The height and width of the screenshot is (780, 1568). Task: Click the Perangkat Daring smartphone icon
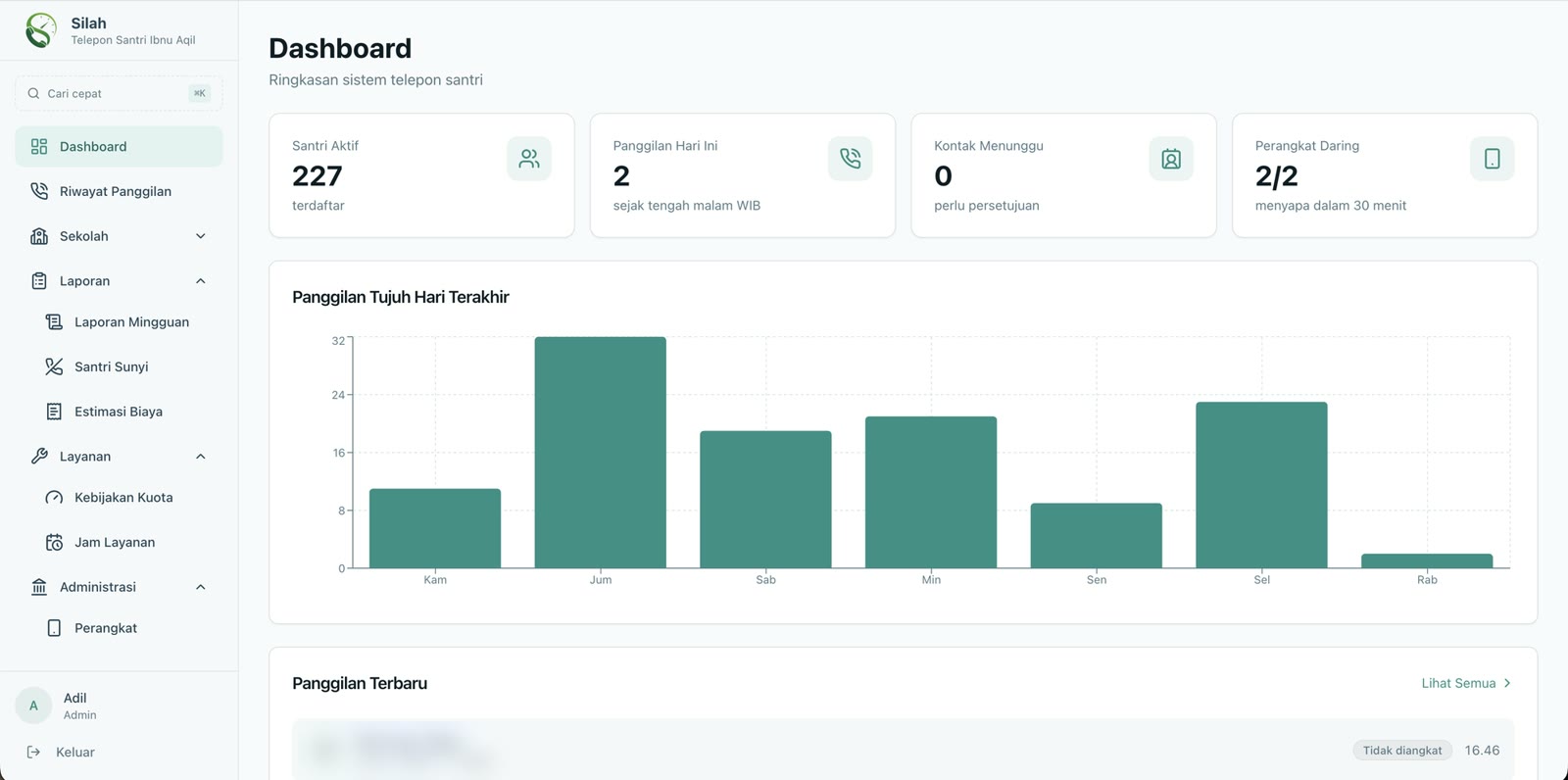(1493, 159)
